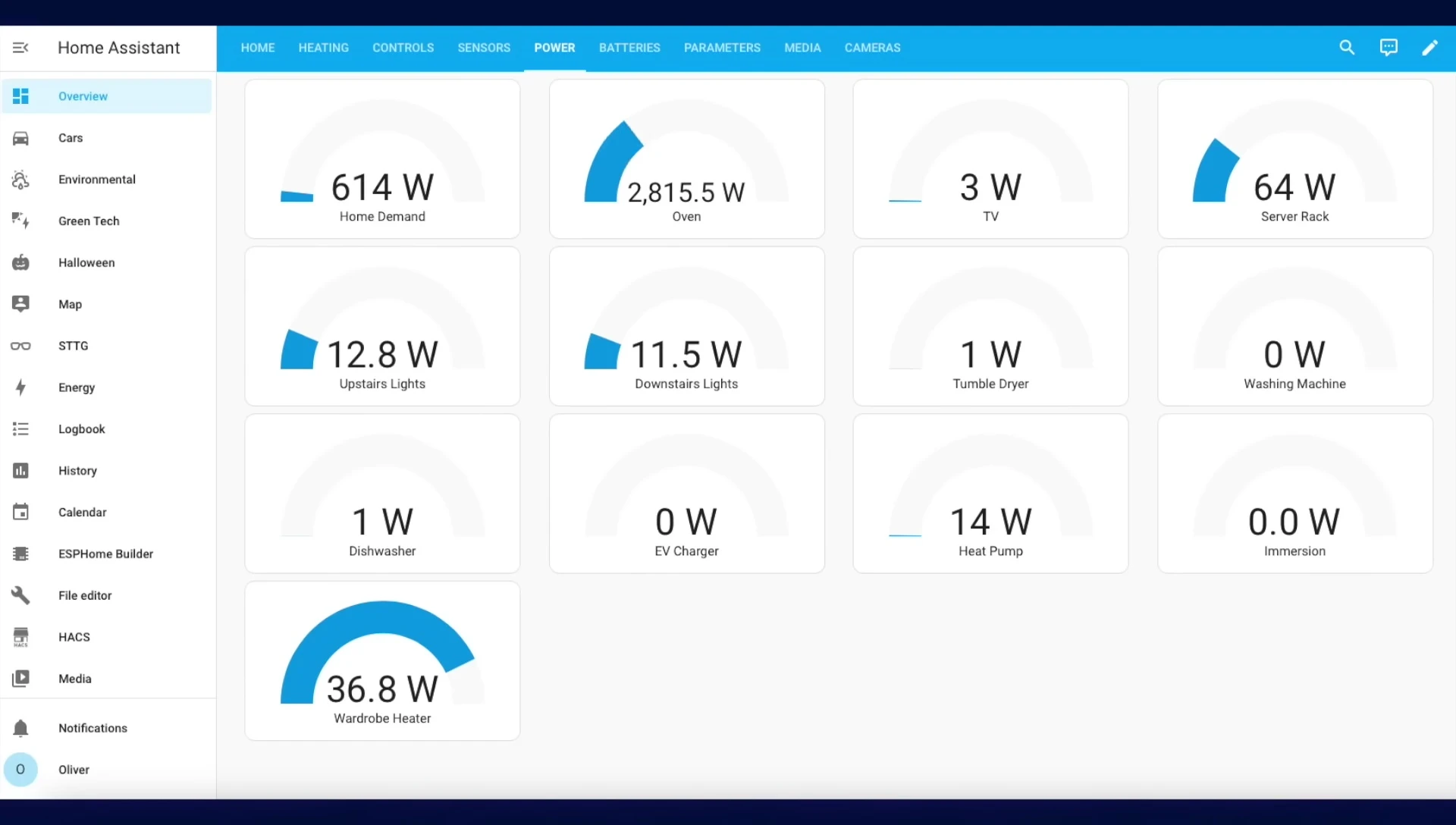Open the Dishwasher gauge card
Viewport: 1456px width, 825px height.
pyautogui.click(x=382, y=494)
